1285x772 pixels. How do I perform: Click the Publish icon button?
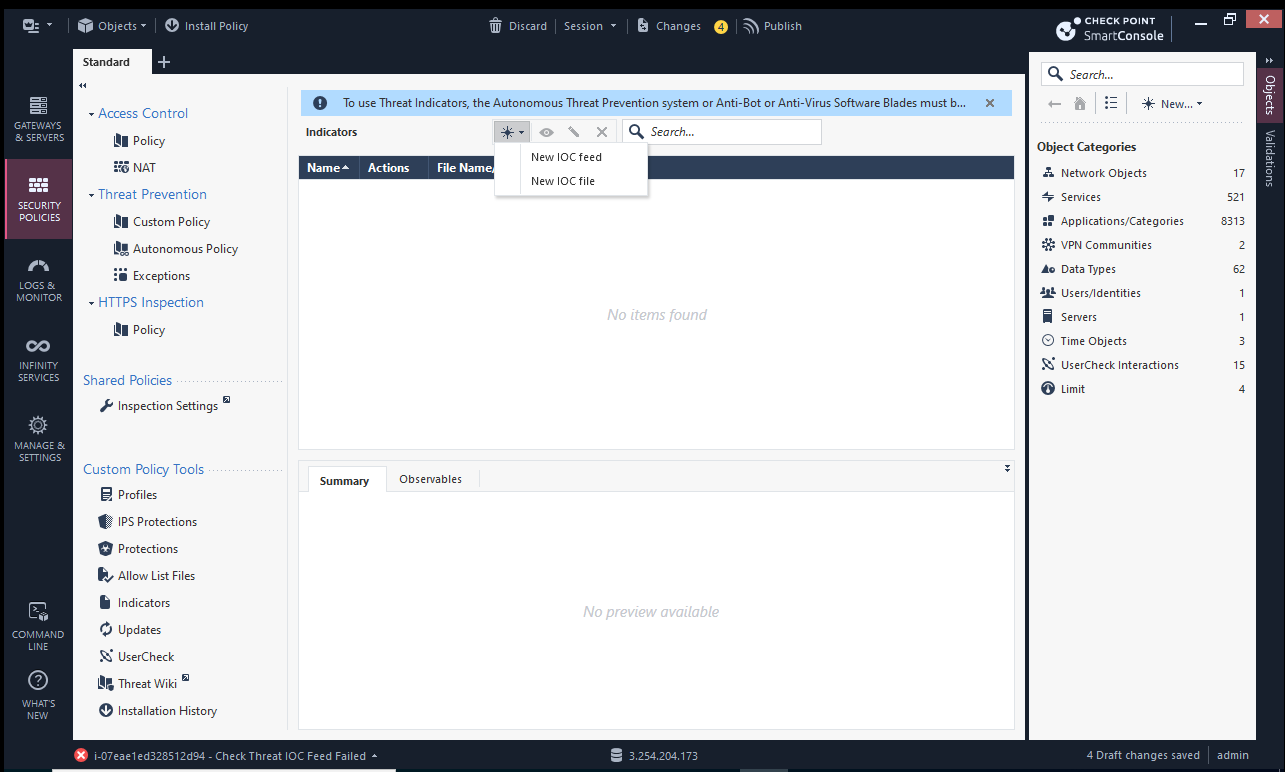click(x=751, y=26)
